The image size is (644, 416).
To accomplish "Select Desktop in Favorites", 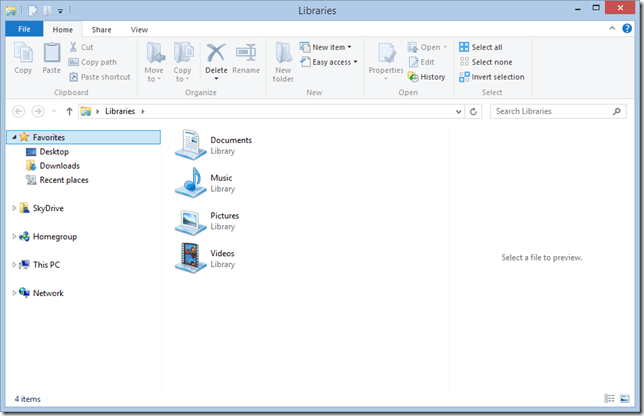I will coord(47,152).
